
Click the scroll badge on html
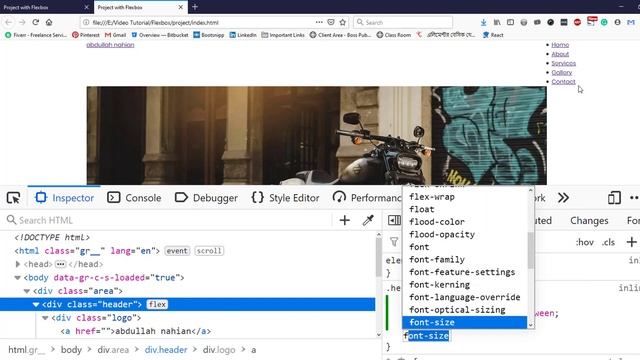(x=209, y=251)
